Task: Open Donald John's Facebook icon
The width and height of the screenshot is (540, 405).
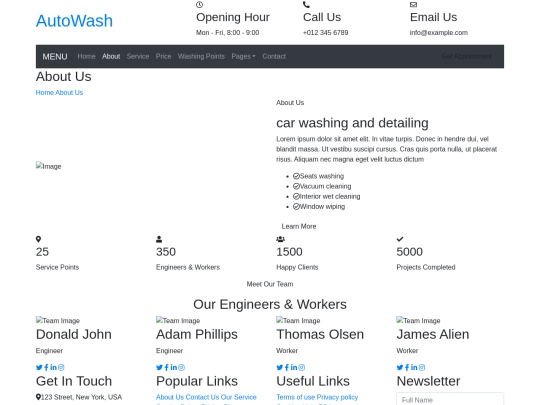Action: click(46, 367)
